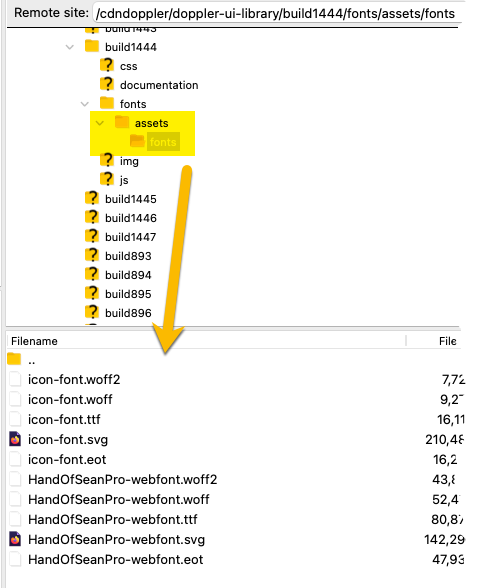Click the question-mark folder icon beside build1445
The height and width of the screenshot is (588, 490).
[92, 198]
